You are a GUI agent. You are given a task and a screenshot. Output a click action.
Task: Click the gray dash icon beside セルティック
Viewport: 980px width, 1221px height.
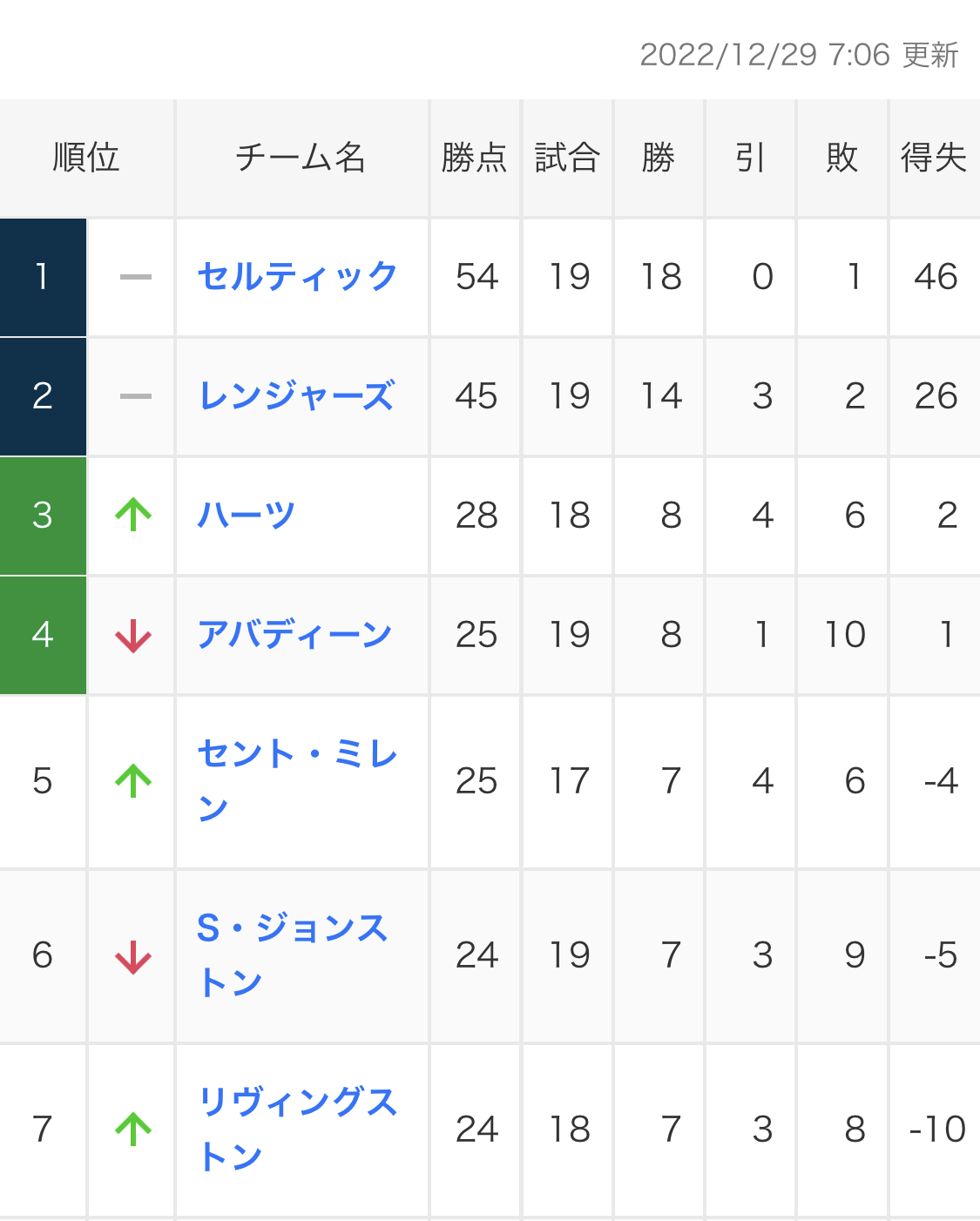pyautogui.click(x=135, y=277)
